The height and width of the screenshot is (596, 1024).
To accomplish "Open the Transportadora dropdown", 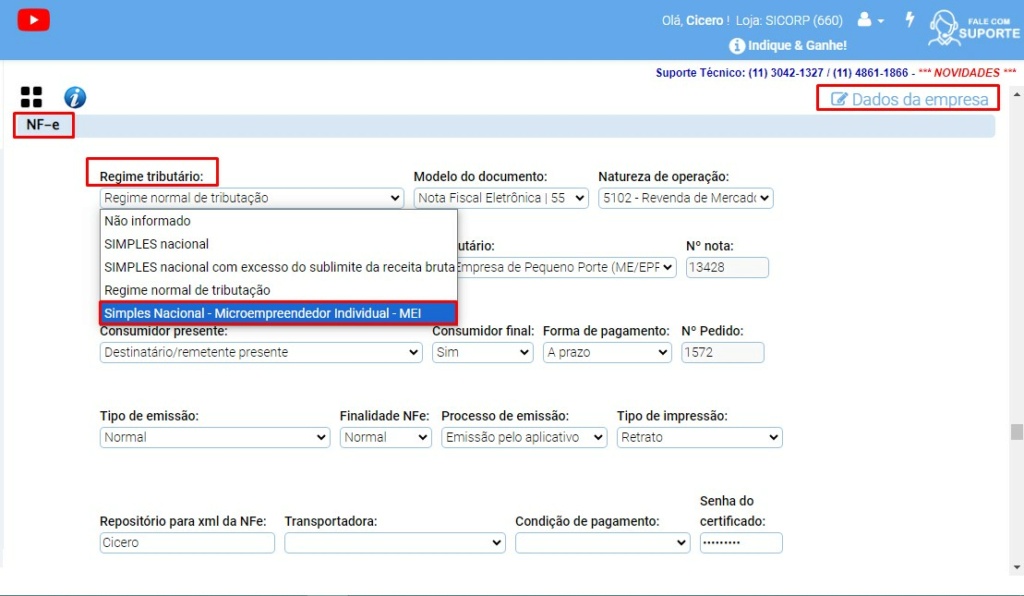I will (394, 542).
